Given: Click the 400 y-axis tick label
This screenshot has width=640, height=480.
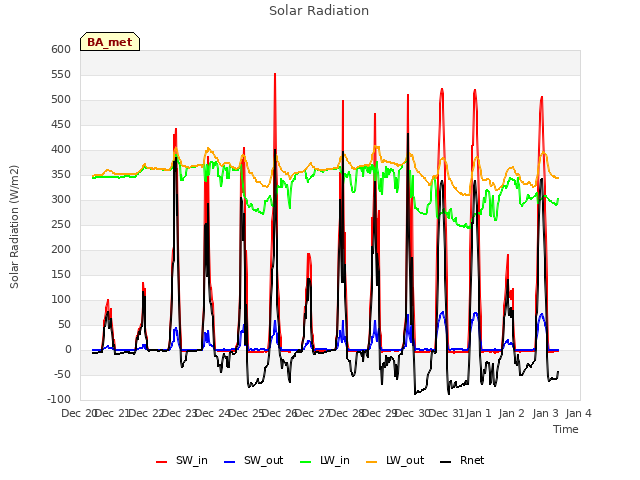Looking at the screenshot, I should click(x=61, y=149).
